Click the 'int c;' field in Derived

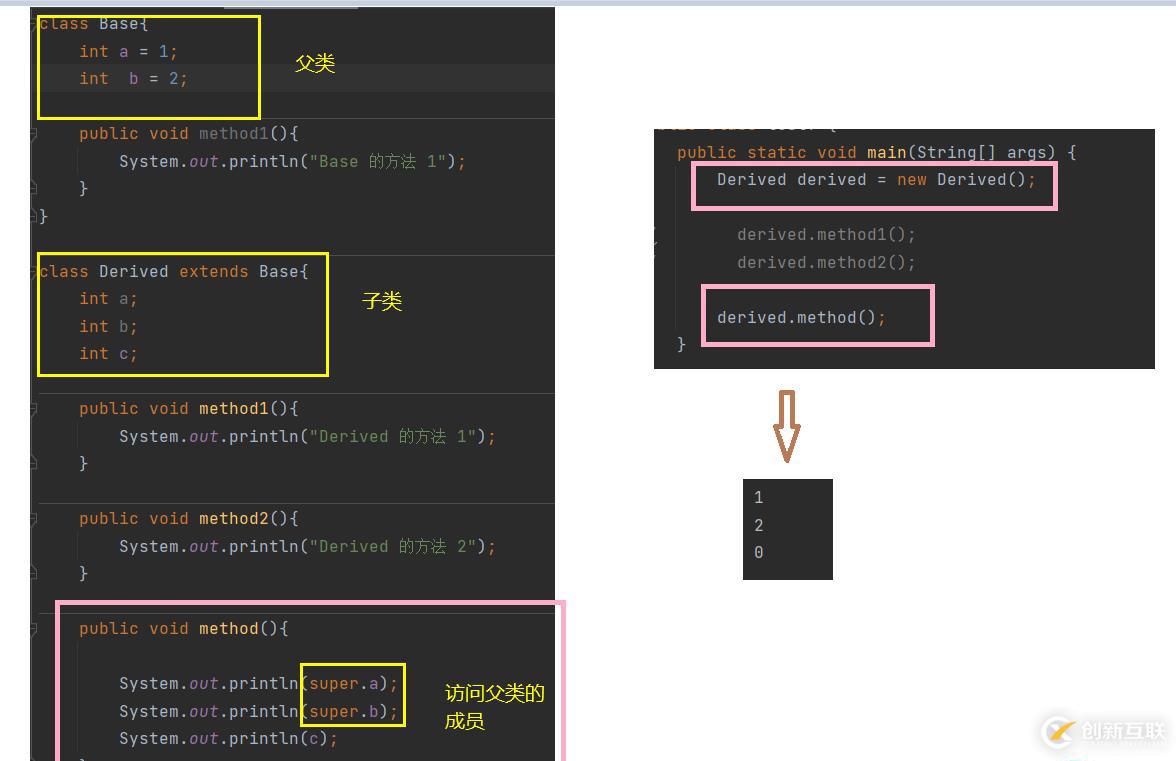[x=108, y=354]
